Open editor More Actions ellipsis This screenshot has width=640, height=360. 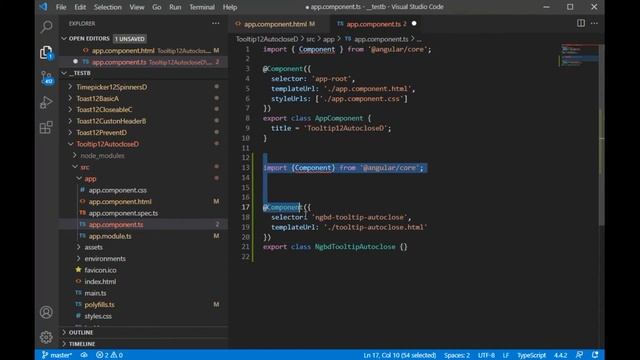[x=594, y=23]
